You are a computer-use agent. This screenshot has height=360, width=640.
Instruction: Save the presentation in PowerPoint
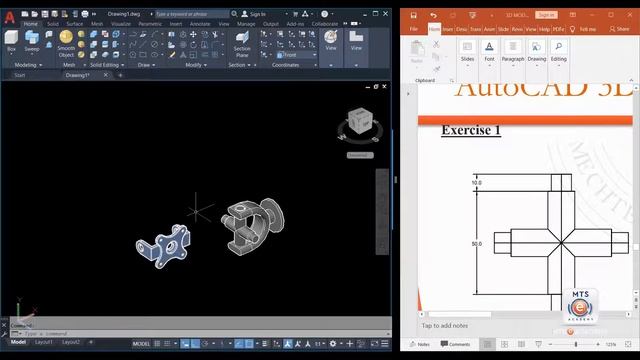tap(413, 15)
